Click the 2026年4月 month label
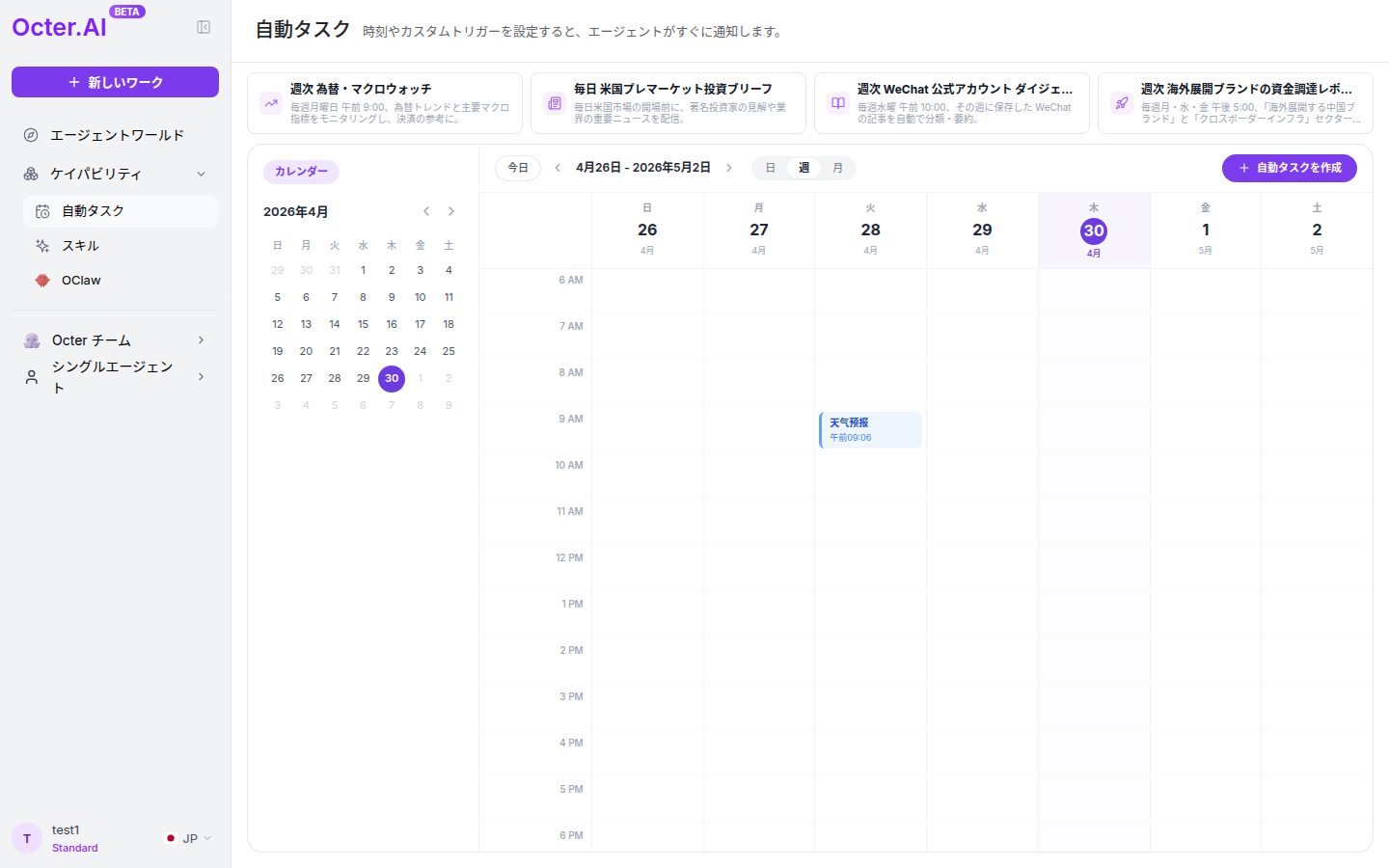This screenshot has height=868, width=1389. point(296,211)
